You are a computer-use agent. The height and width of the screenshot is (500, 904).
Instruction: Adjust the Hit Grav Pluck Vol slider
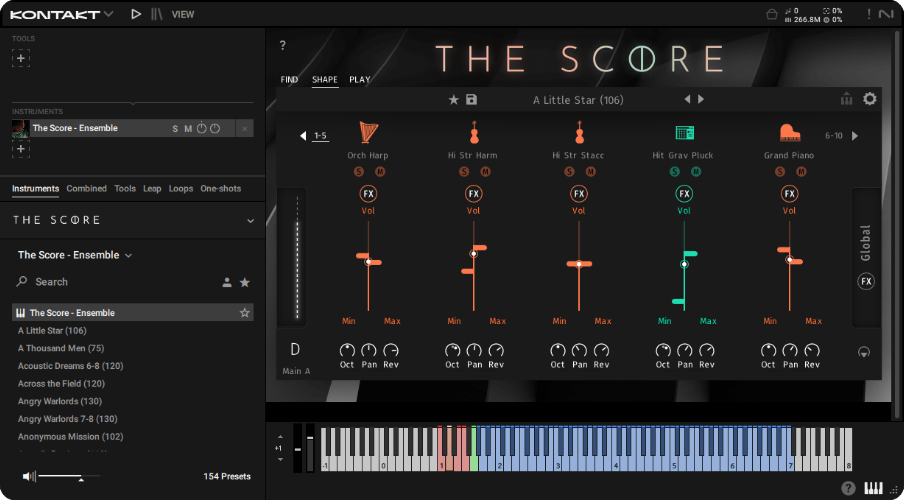pyautogui.click(x=684, y=264)
